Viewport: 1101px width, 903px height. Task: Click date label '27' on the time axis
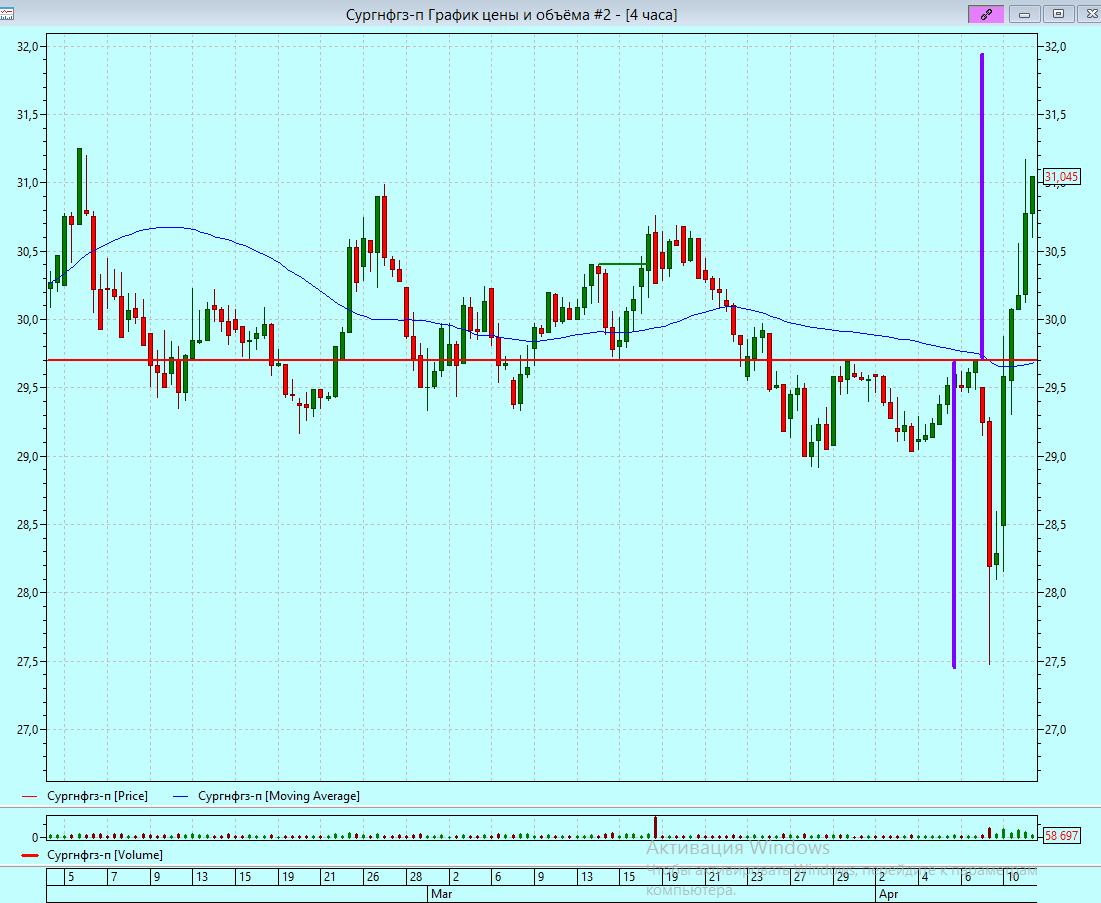pos(800,876)
